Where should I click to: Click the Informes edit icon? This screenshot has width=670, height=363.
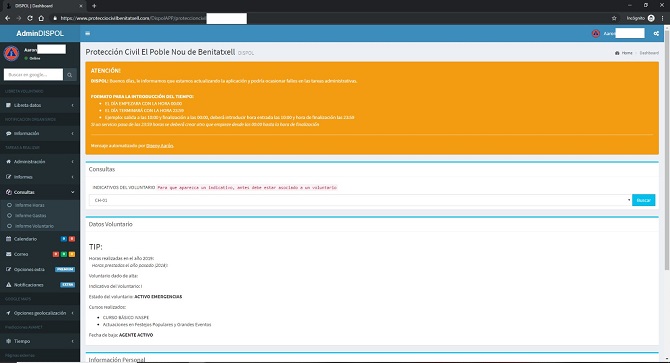[x=8, y=177]
